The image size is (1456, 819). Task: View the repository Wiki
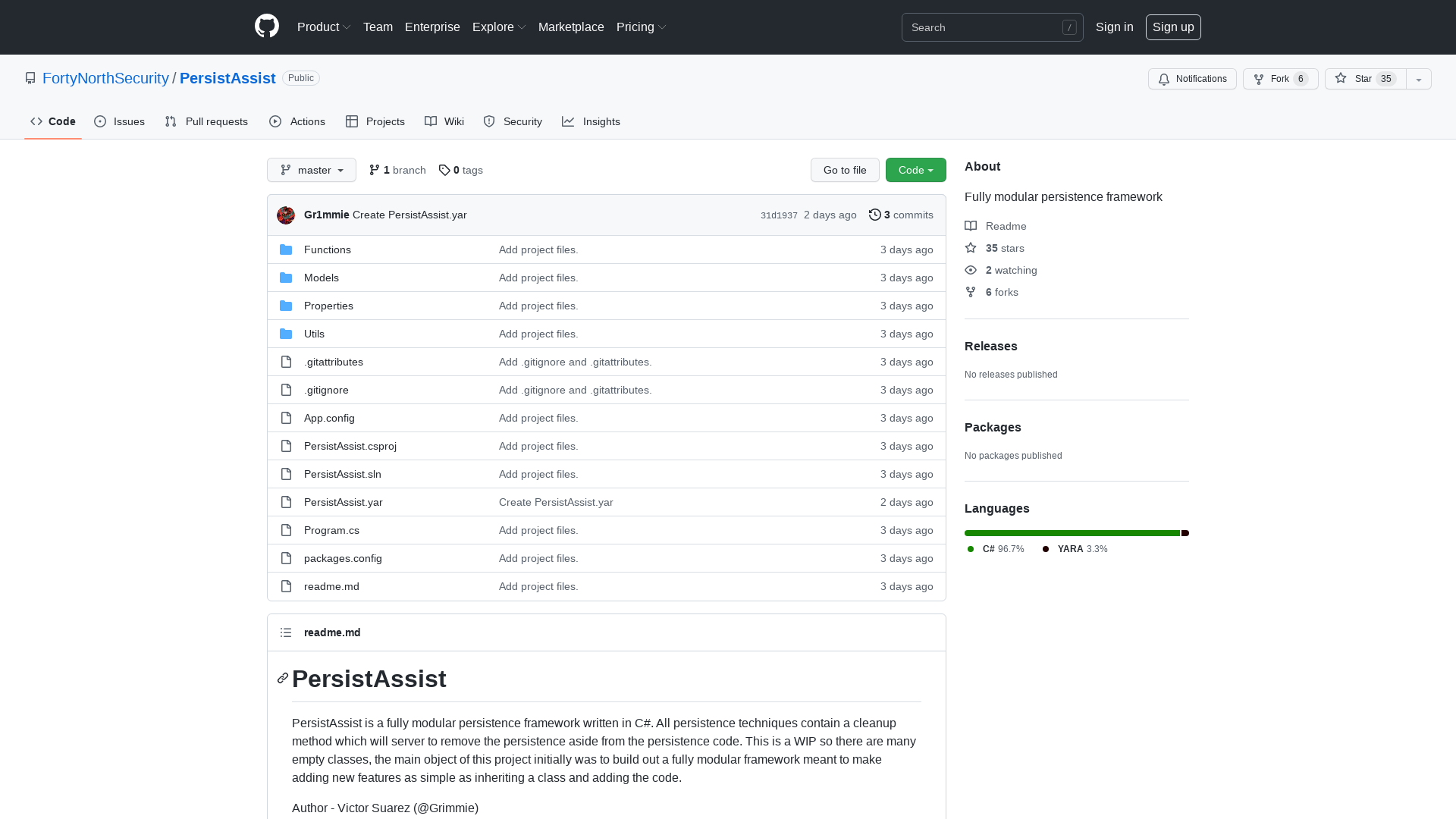444,121
